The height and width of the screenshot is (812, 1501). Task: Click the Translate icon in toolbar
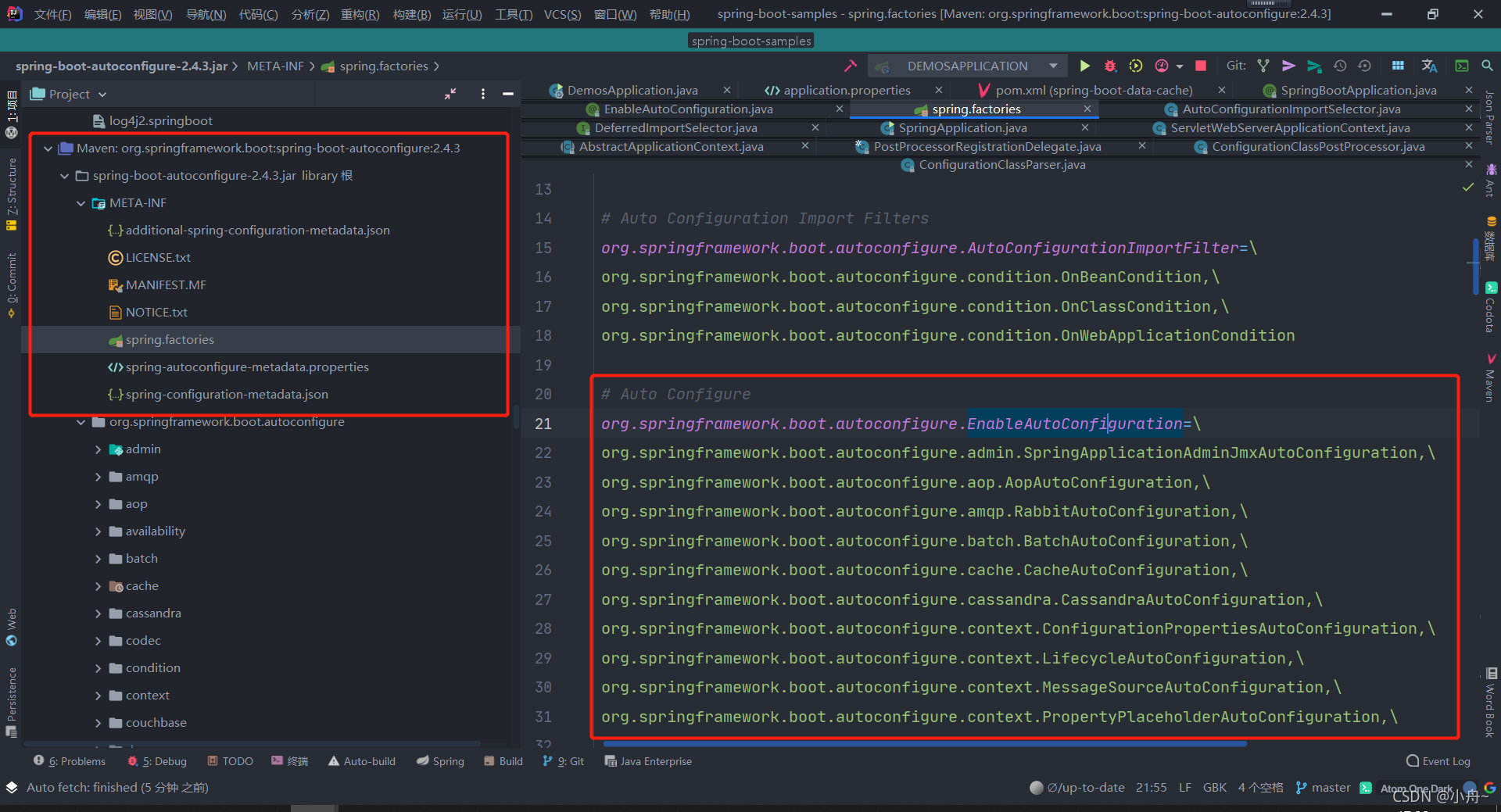tap(1429, 66)
